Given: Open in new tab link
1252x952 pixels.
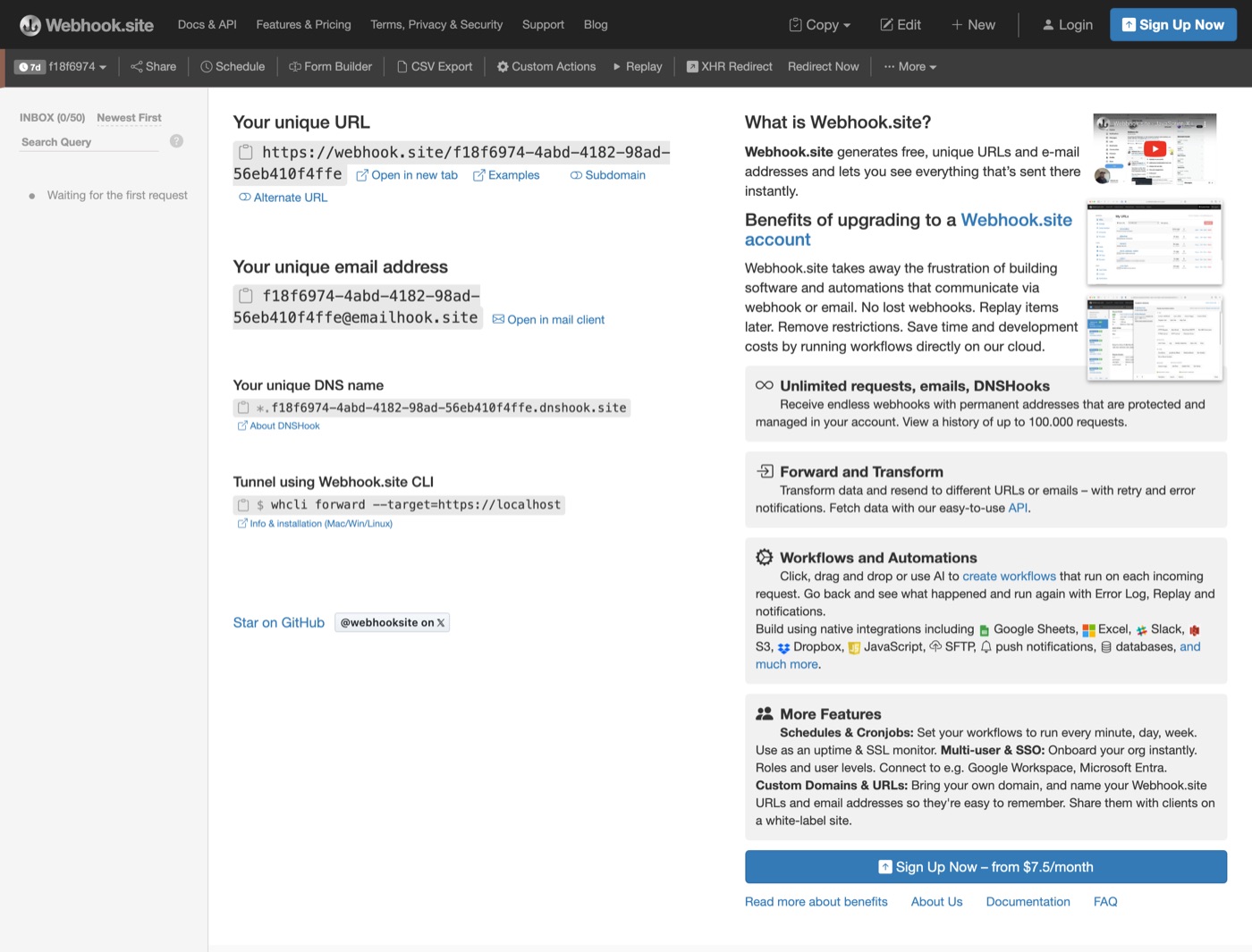Looking at the screenshot, I should tap(407, 175).
